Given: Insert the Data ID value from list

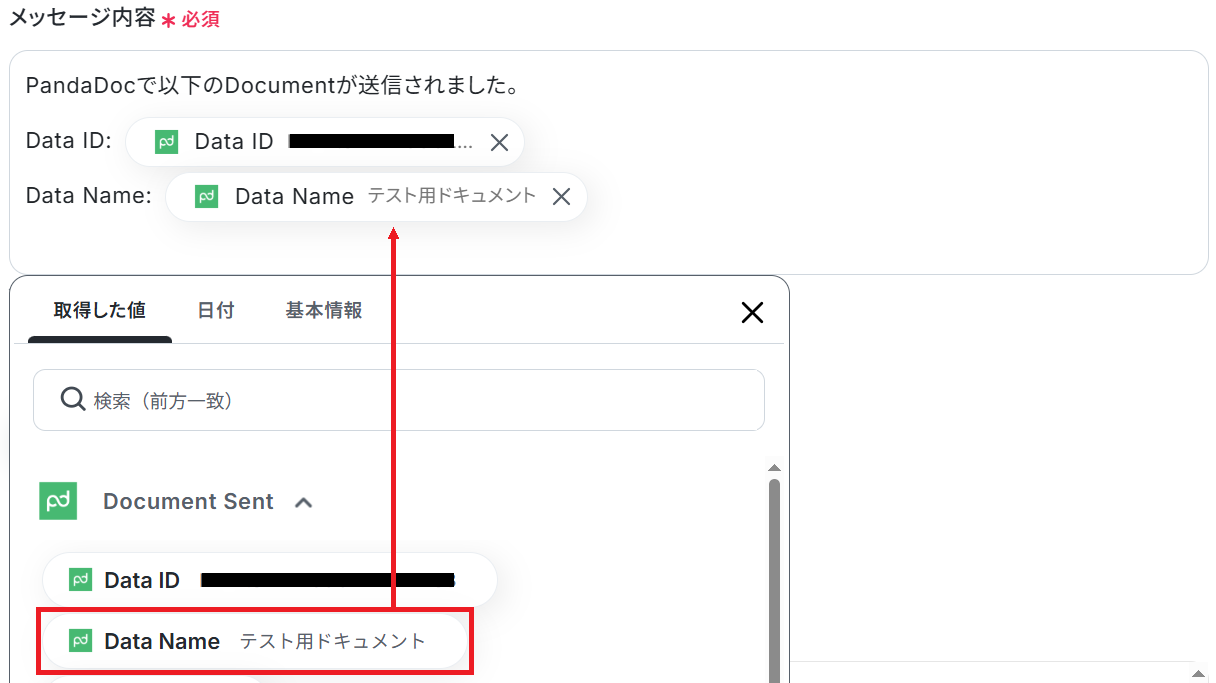Looking at the screenshot, I should (x=269, y=580).
